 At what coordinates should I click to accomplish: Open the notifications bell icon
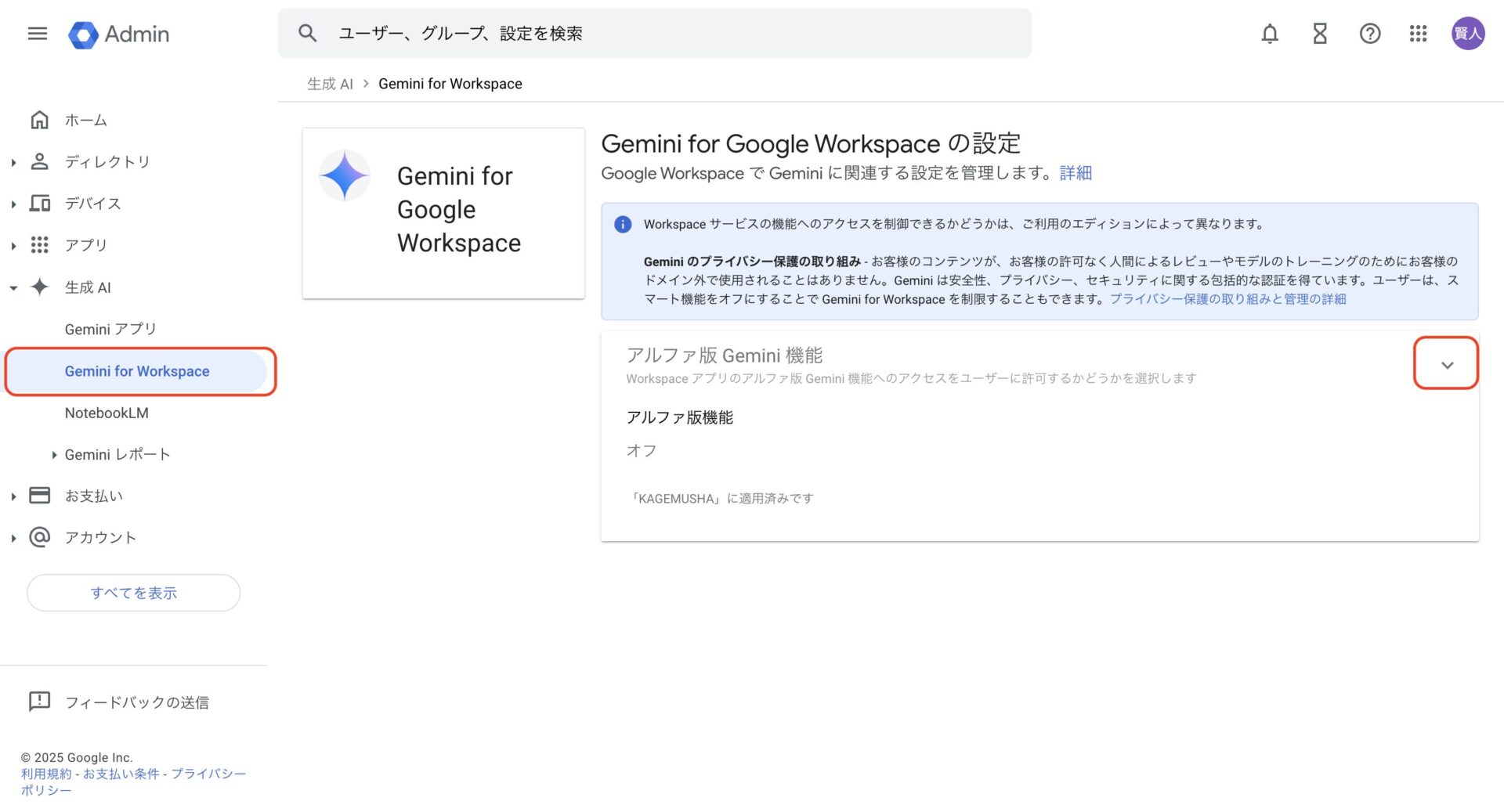(x=1270, y=34)
